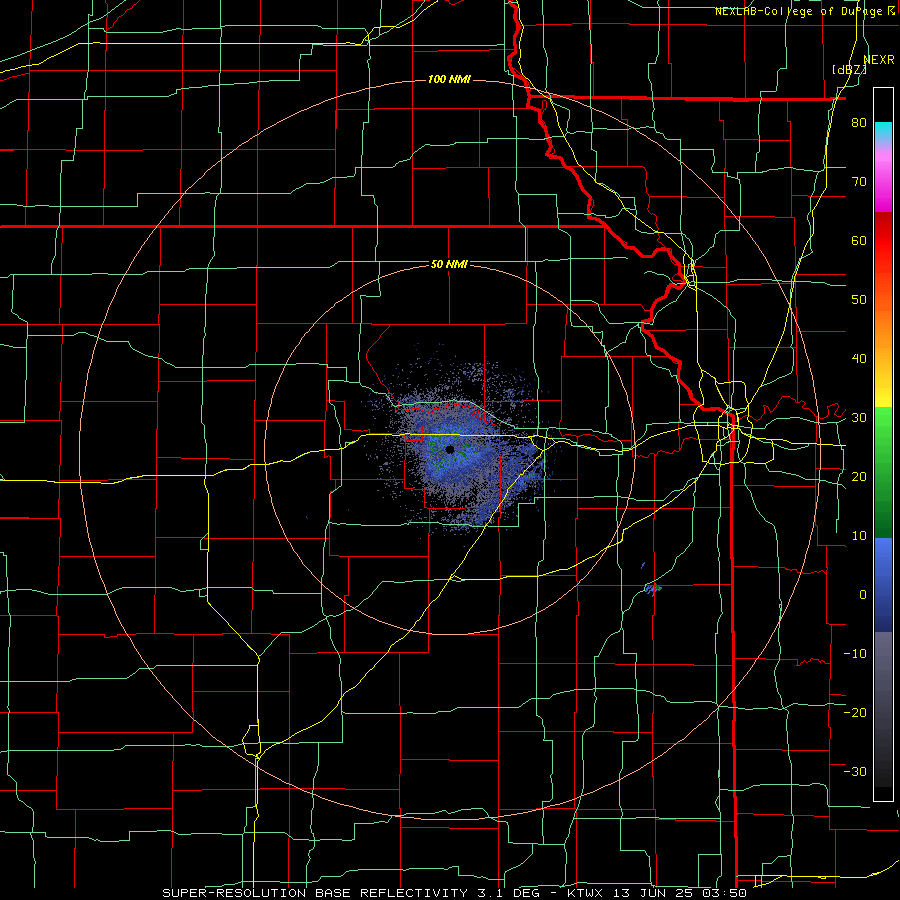900x900 pixels.
Task: Click the small isolated blue echo southeast of radar
Action: (x=653, y=588)
